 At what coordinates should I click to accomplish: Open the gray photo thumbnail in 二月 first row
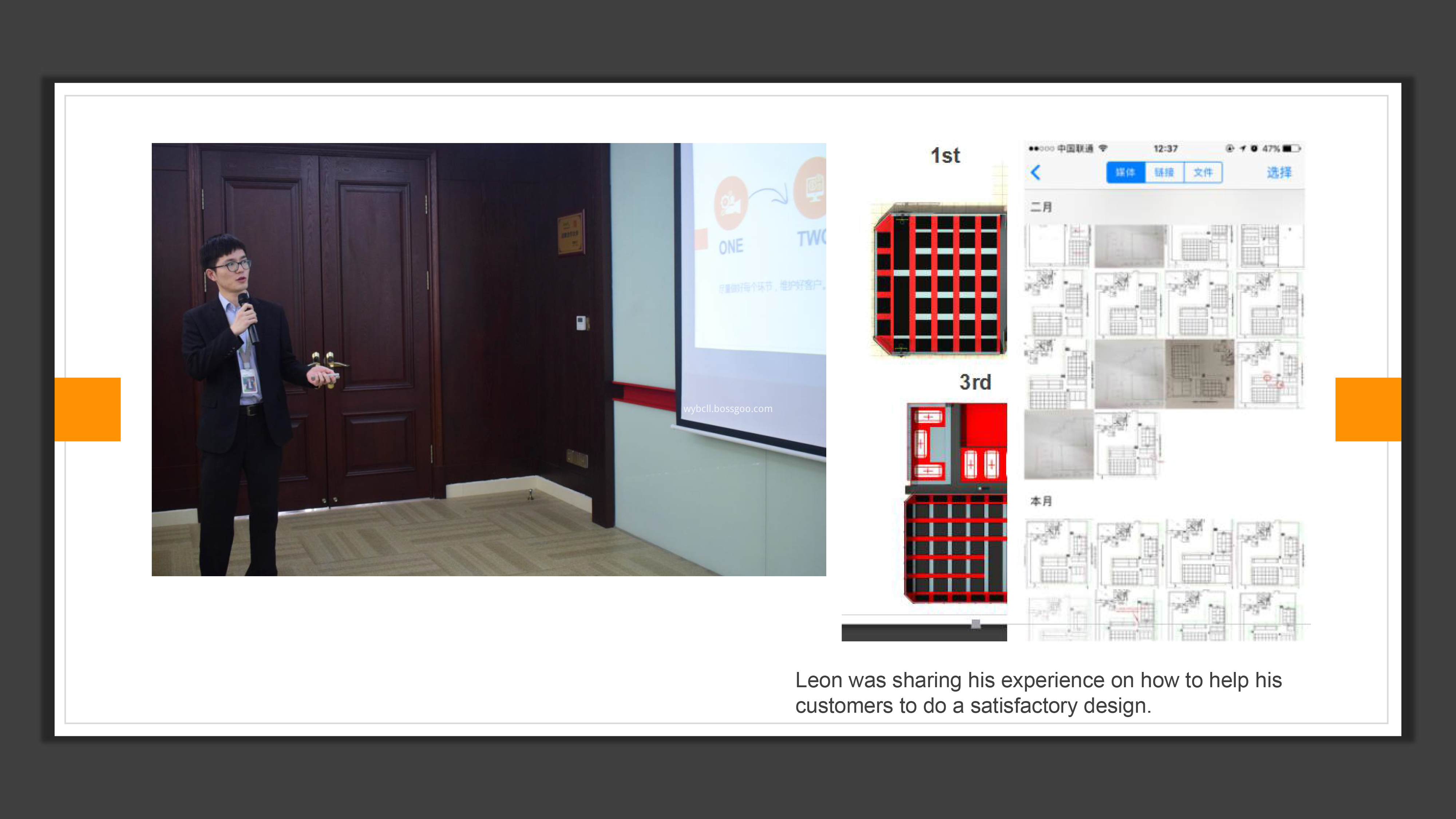click(1129, 246)
